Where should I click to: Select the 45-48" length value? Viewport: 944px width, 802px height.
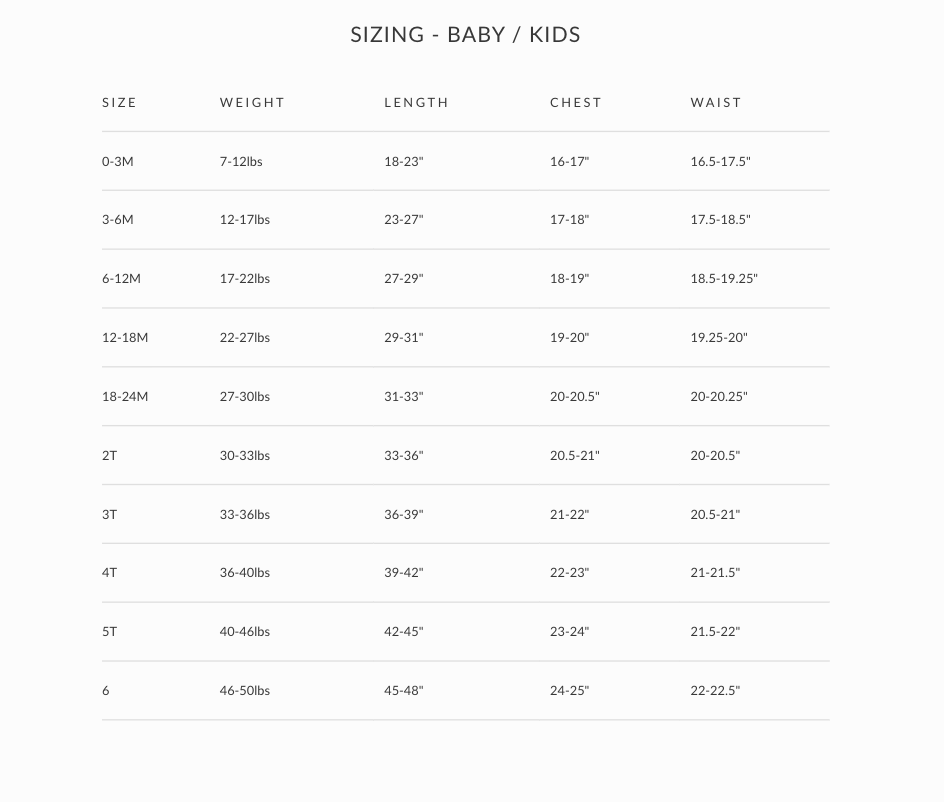click(404, 691)
